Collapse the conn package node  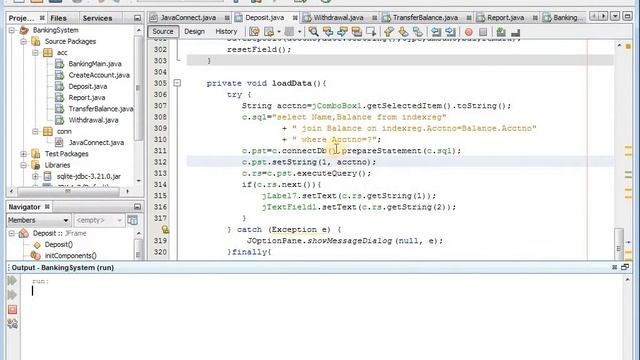pyautogui.click(x=36, y=131)
